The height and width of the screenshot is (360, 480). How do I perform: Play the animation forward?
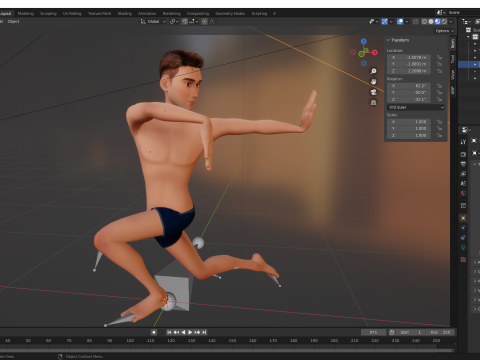point(190,332)
